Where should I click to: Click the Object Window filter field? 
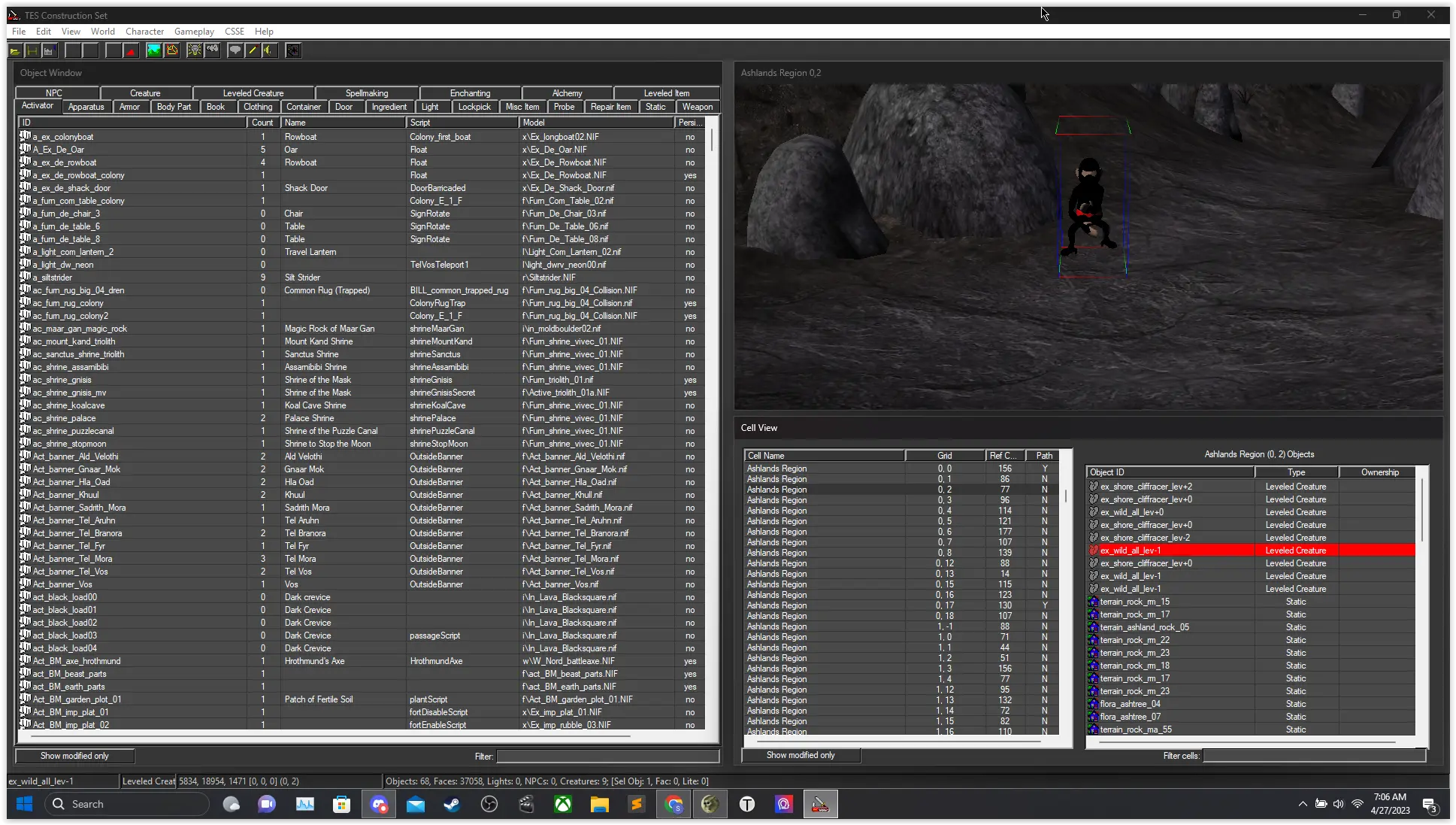[x=607, y=757]
